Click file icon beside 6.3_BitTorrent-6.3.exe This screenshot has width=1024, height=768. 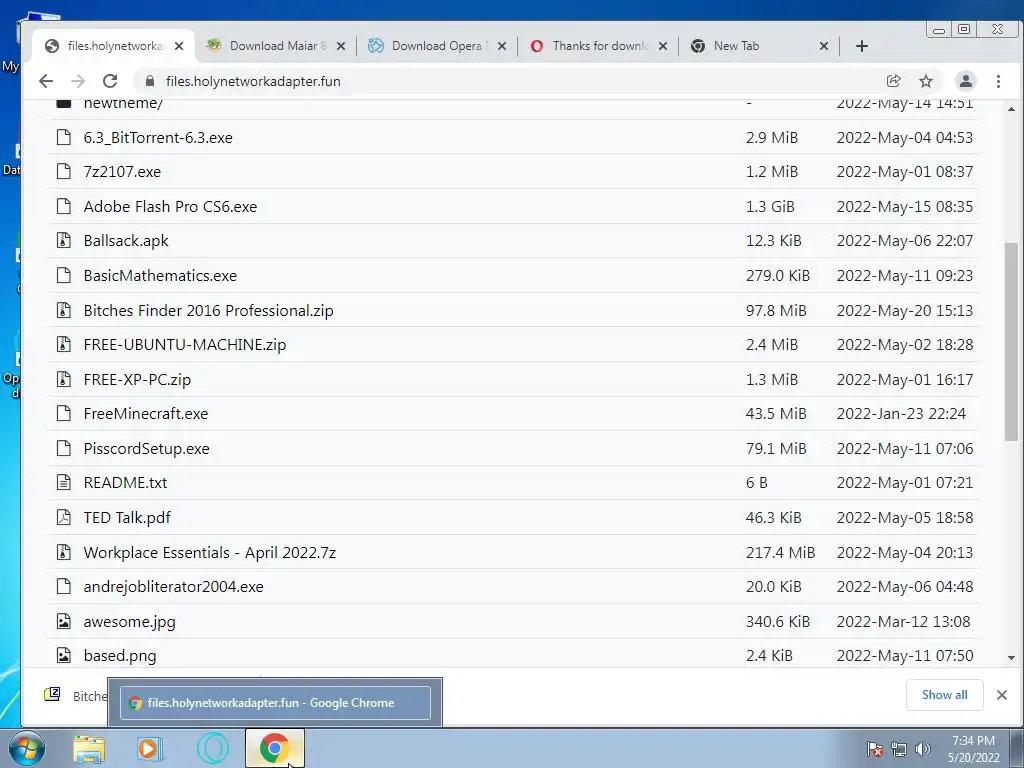[63, 137]
